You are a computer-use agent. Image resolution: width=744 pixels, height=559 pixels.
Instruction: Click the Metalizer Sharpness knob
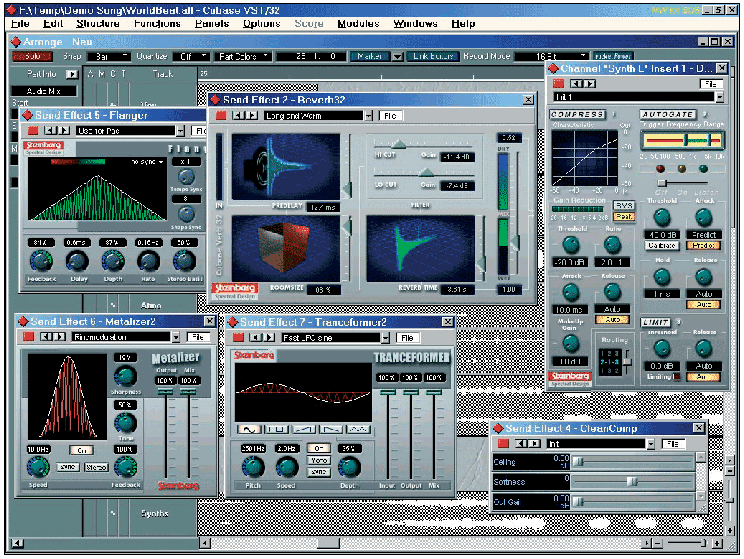tap(125, 376)
